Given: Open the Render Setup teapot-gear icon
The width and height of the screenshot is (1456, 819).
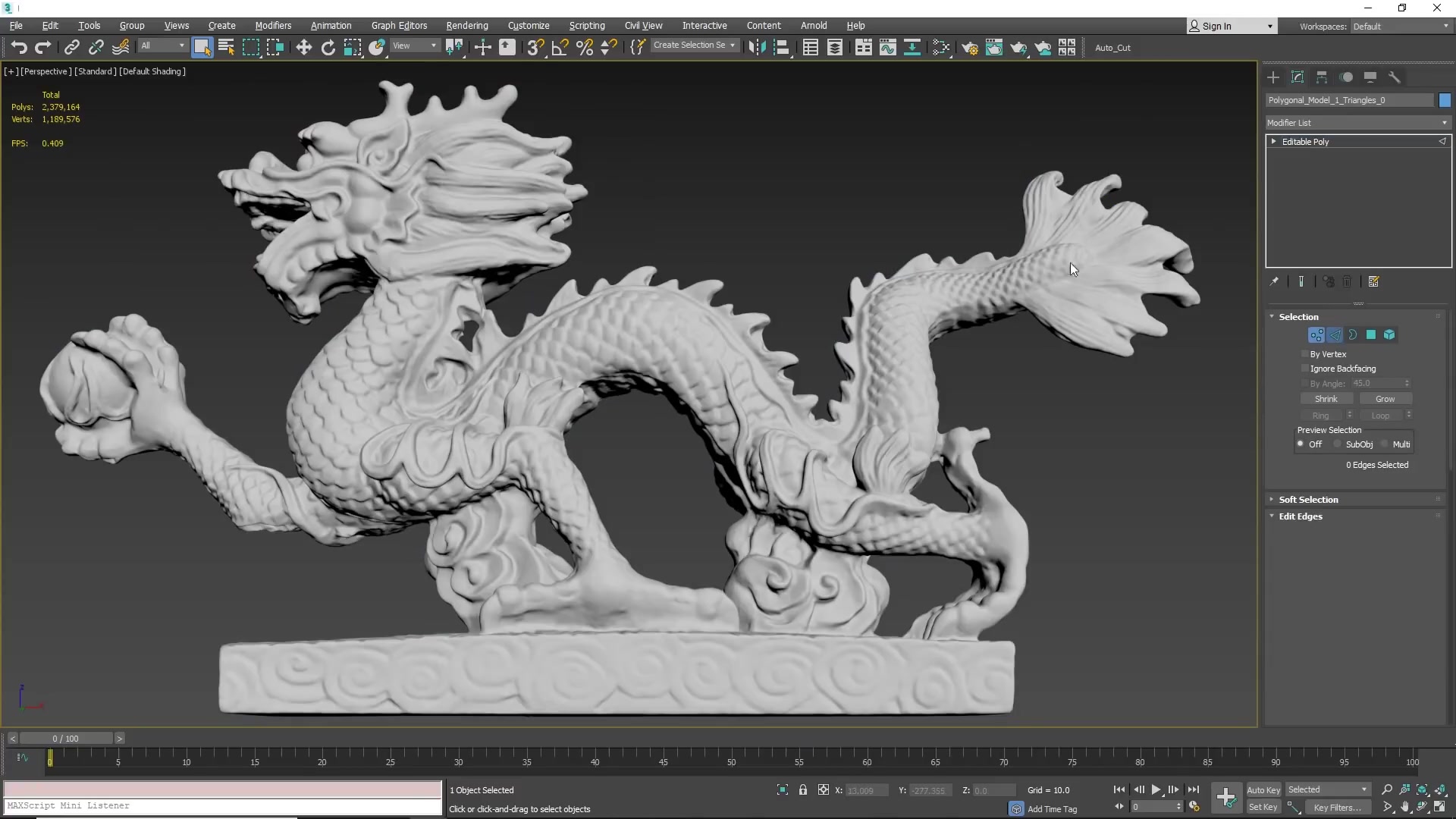Looking at the screenshot, I should [x=970, y=47].
